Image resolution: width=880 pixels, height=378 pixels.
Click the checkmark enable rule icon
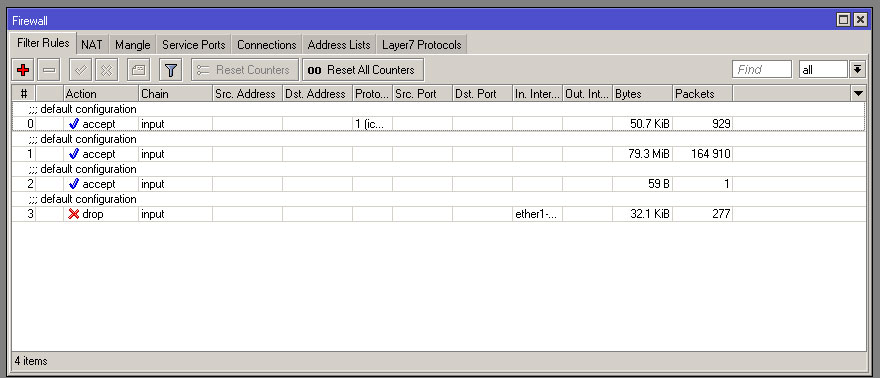[80, 70]
